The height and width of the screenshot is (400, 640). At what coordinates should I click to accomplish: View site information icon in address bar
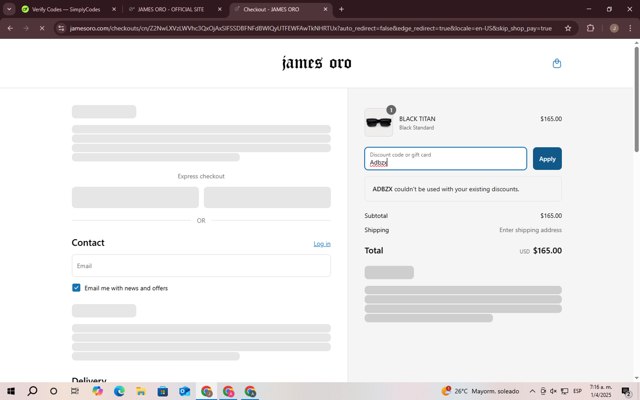coord(61,28)
